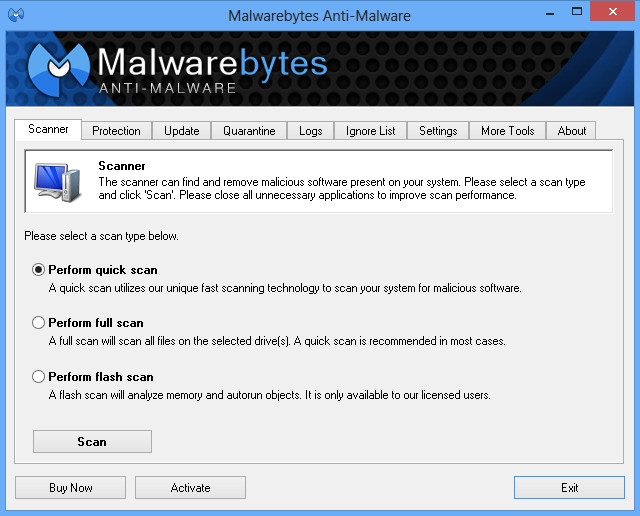Select the Scanner tab
Image resolution: width=640 pixels, height=516 pixels.
[x=48, y=130]
